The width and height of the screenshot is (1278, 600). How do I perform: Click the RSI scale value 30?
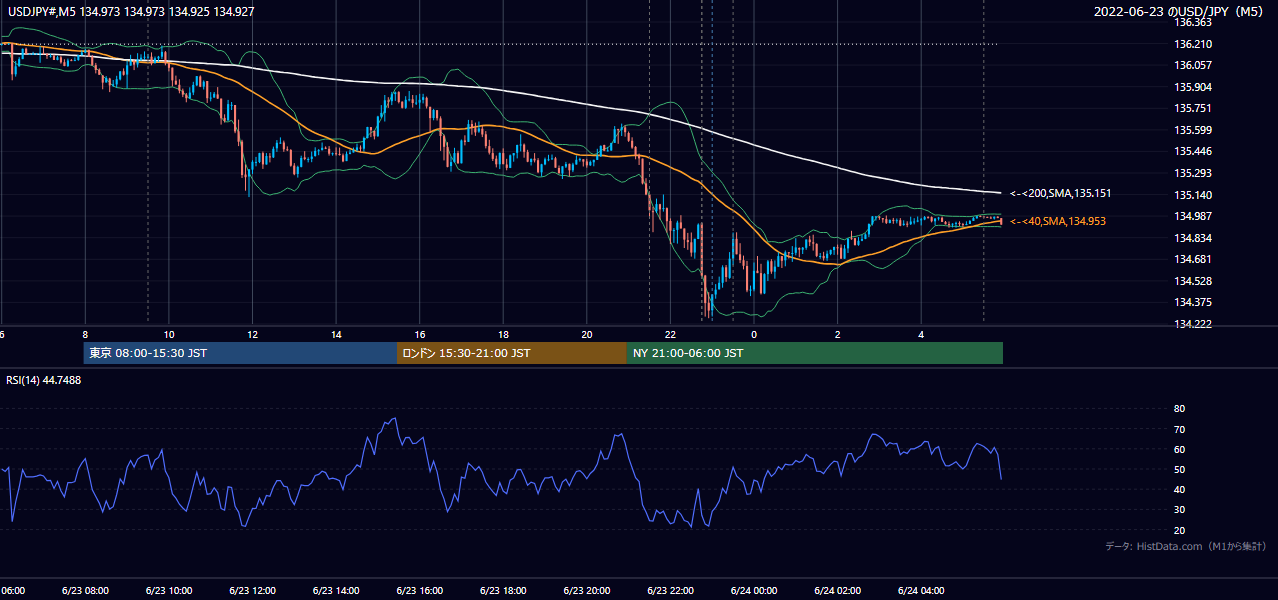click(1179, 510)
